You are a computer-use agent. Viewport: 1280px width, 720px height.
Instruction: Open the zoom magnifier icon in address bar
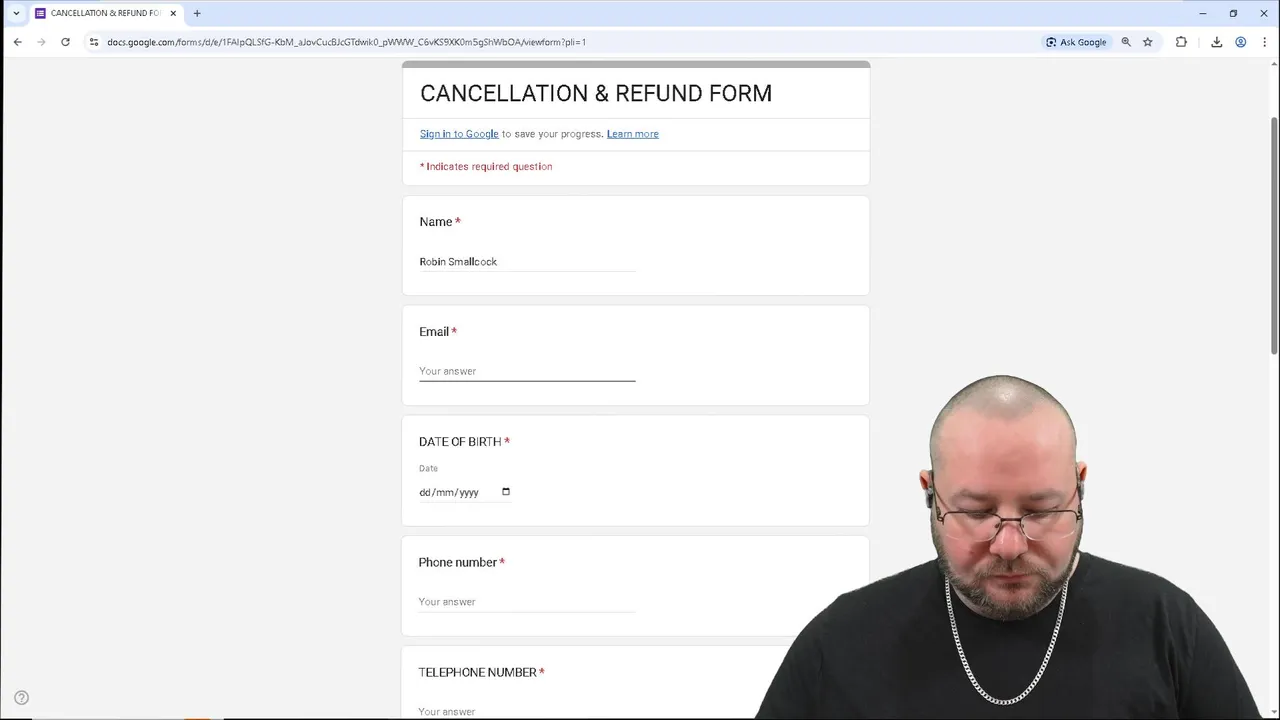(x=1126, y=42)
